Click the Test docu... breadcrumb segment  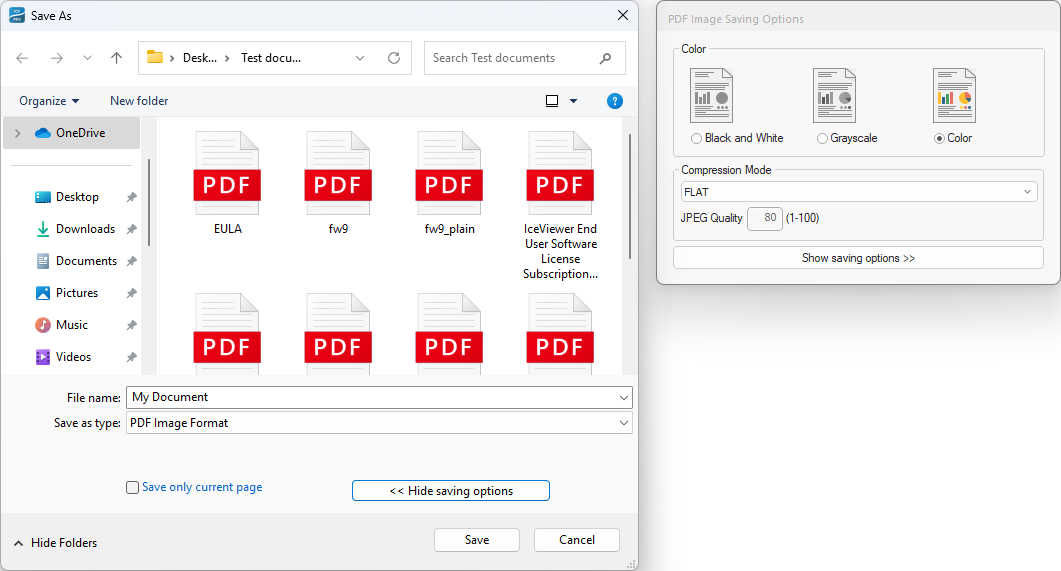[271, 58]
